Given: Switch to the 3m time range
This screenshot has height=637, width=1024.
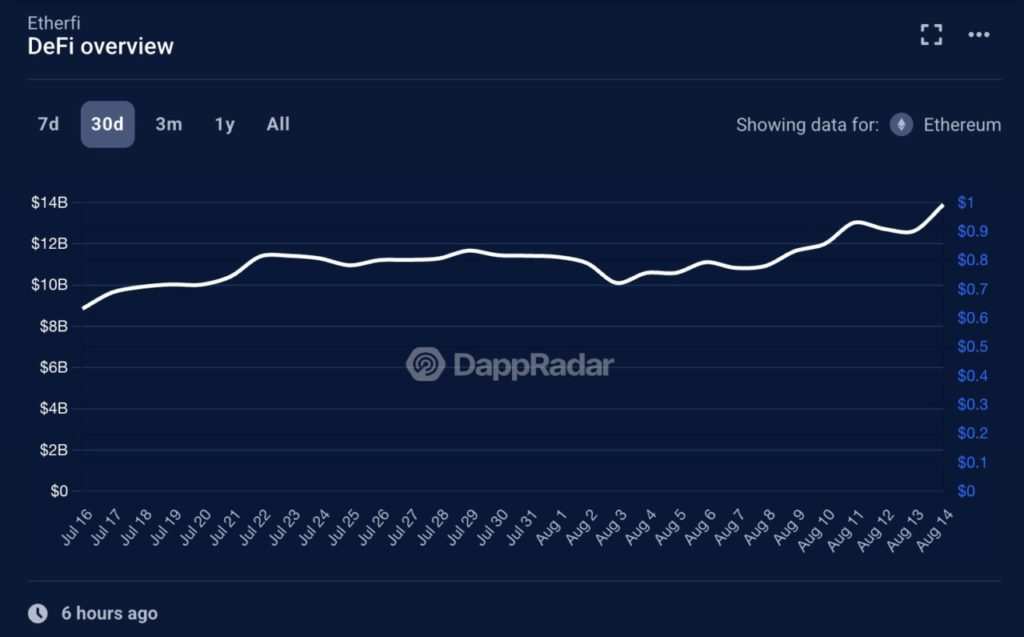Looking at the screenshot, I should [x=168, y=124].
